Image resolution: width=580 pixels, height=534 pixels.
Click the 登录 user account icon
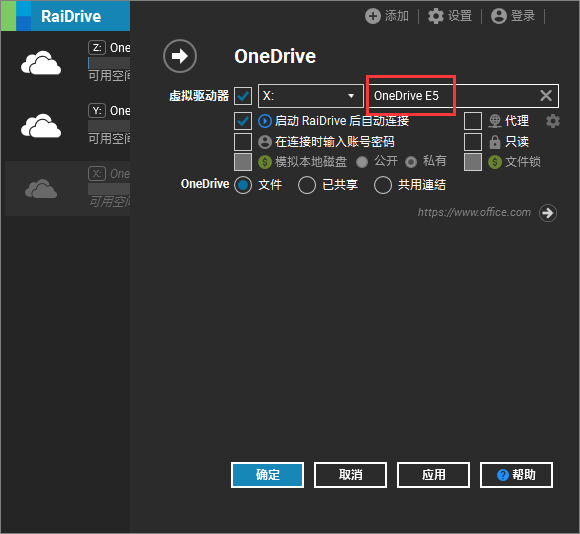tap(499, 16)
